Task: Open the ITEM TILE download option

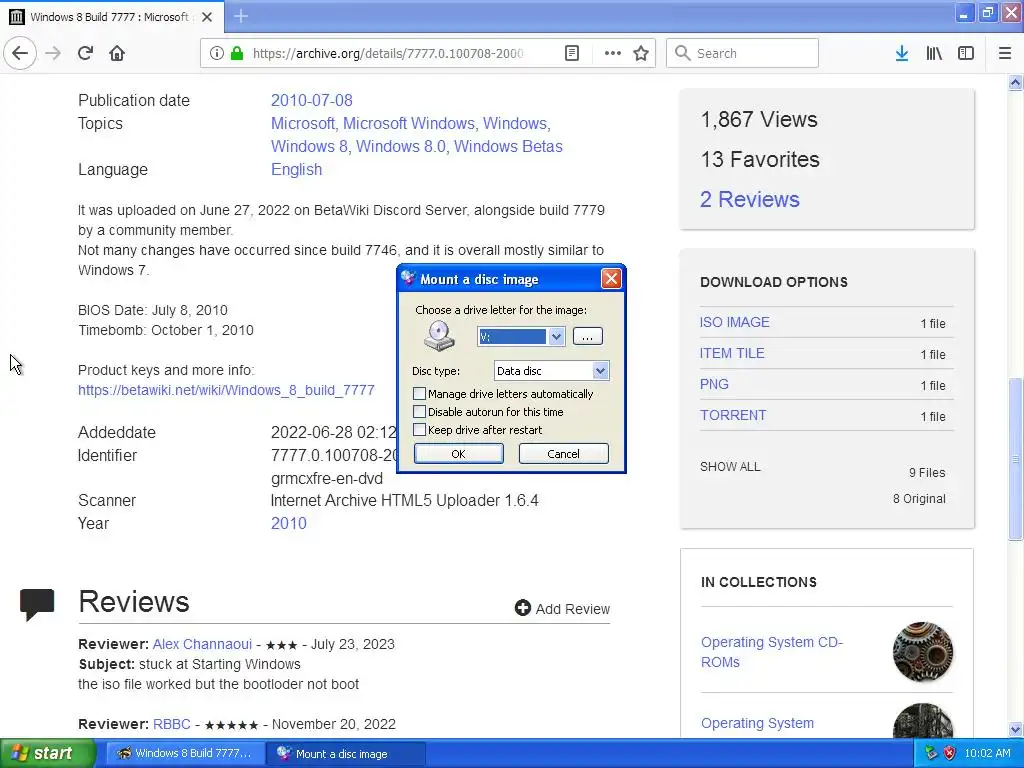Action: (x=732, y=353)
